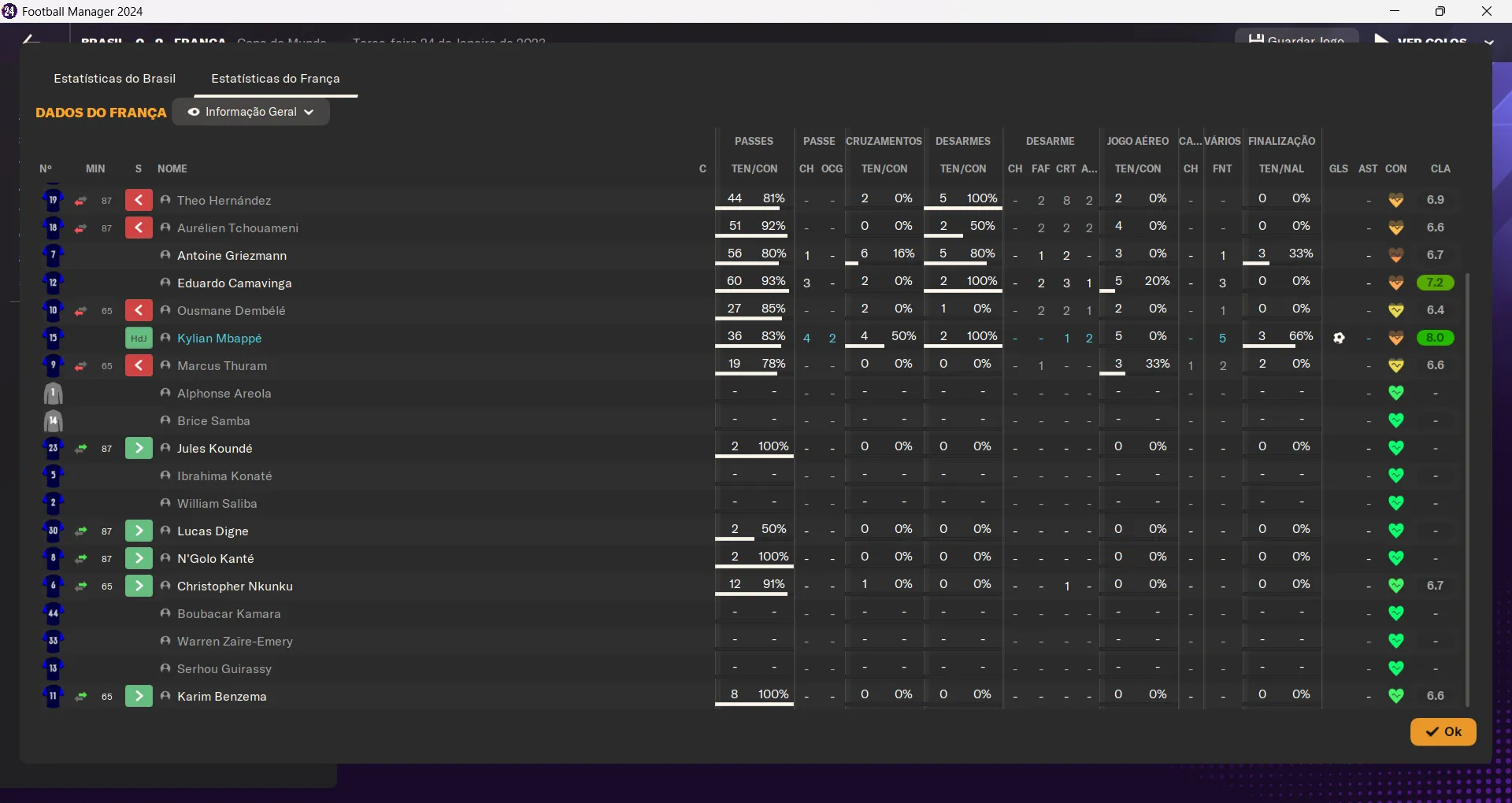
Task: Click Alphonse Areola's goalkeeper shirt icon
Action: pyautogui.click(x=53, y=394)
